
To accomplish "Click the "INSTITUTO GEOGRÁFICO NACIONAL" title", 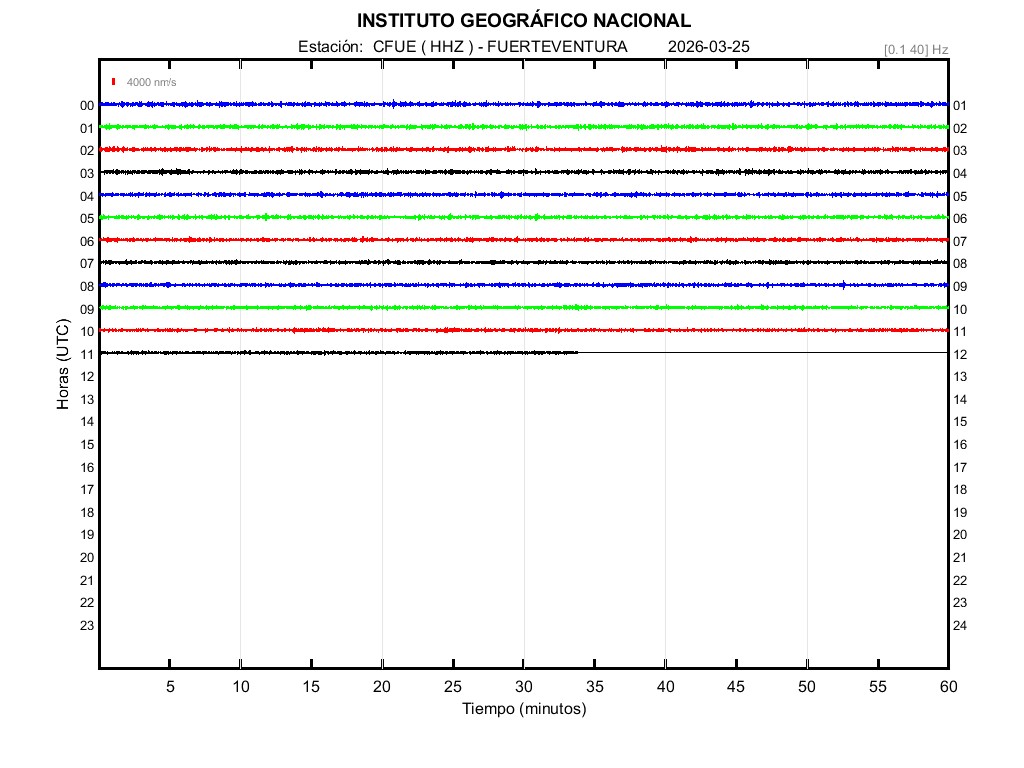I will (523, 21).
